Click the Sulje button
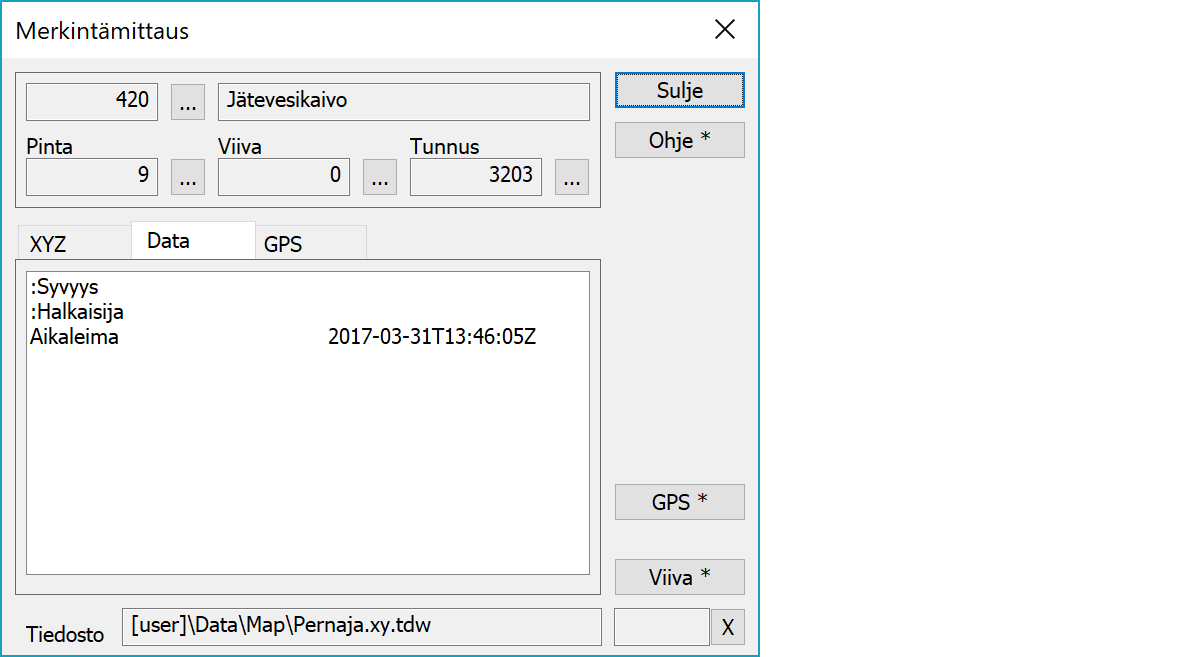Viewport: 1200px width, 657px height. [679, 90]
